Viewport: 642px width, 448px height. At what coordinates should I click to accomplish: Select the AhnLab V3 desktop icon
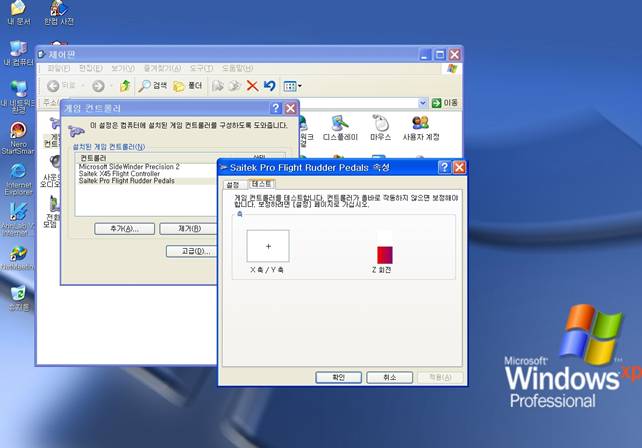point(18,220)
